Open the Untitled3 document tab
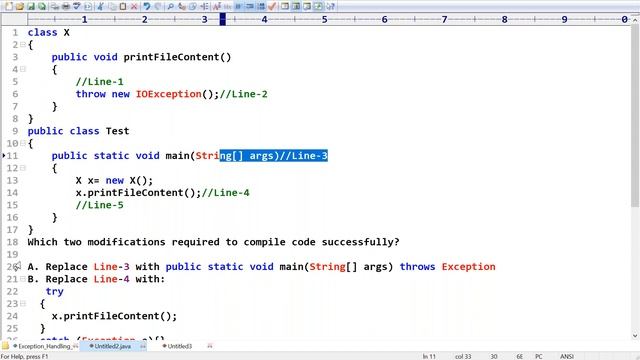The image size is (640, 360). tap(180, 346)
